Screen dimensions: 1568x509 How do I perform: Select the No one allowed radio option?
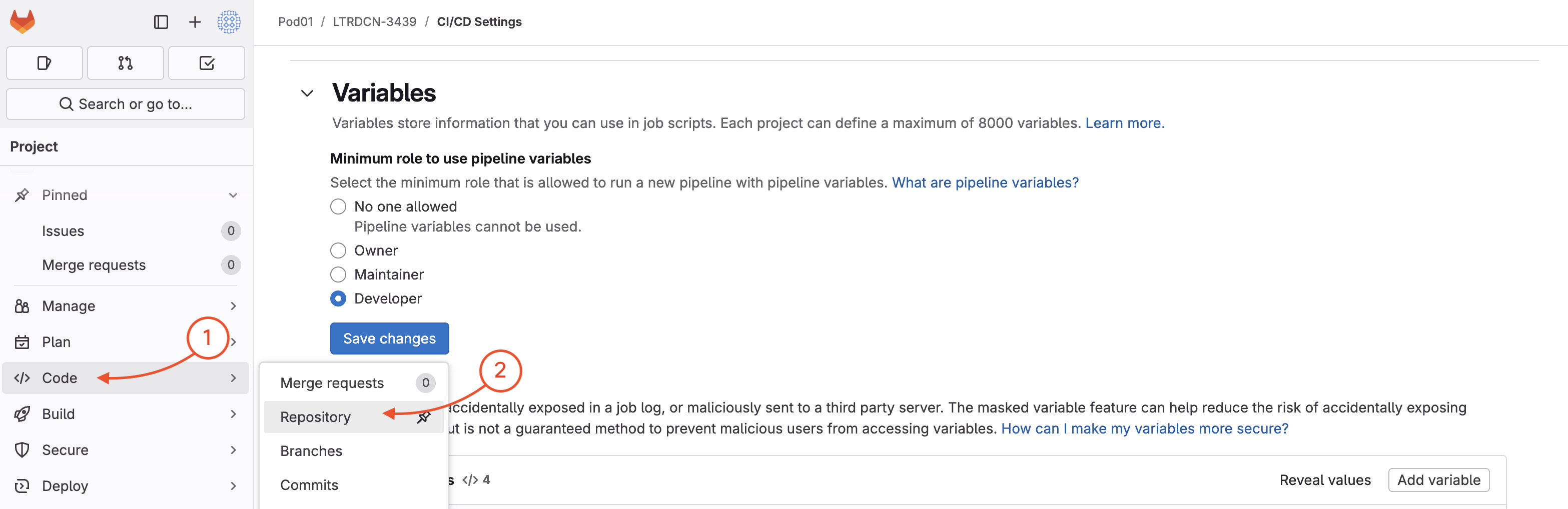pos(338,207)
